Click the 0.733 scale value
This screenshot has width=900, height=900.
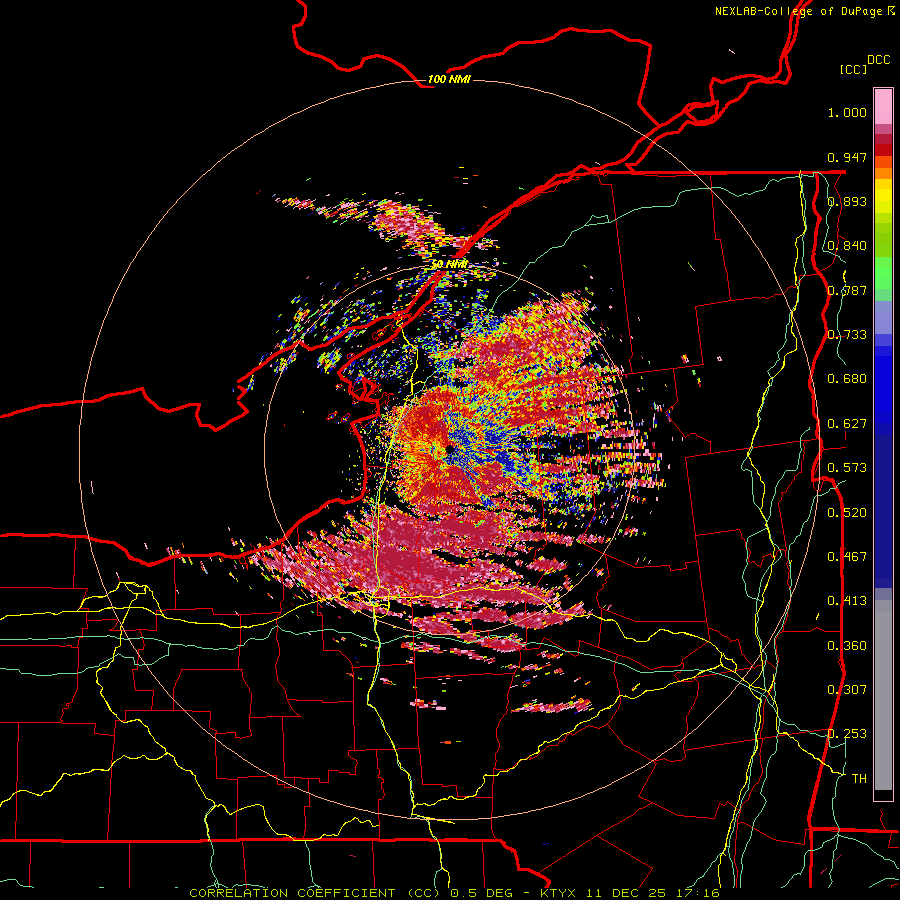(x=847, y=335)
